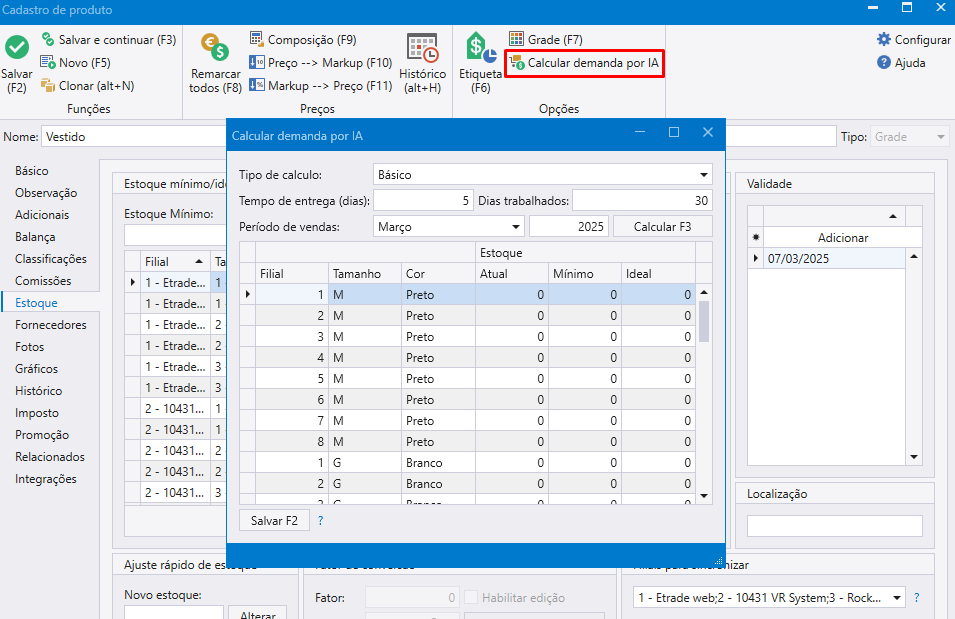The height and width of the screenshot is (619, 955).
Task: Open Grade (F7) grid icon
Action: pyautogui.click(x=516, y=40)
